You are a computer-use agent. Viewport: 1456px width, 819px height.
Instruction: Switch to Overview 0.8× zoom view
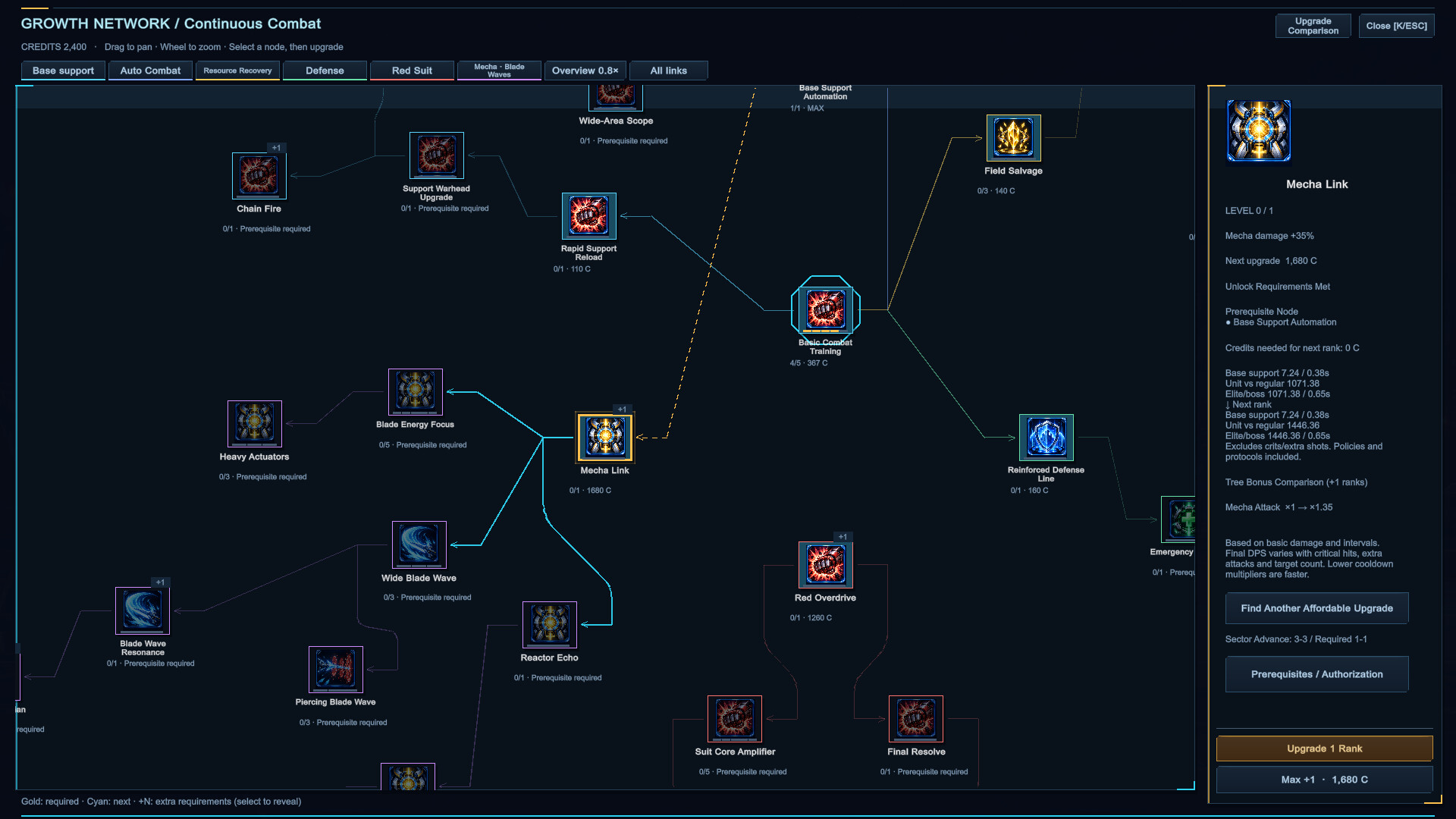pyautogui.click(x=585, y=71)
